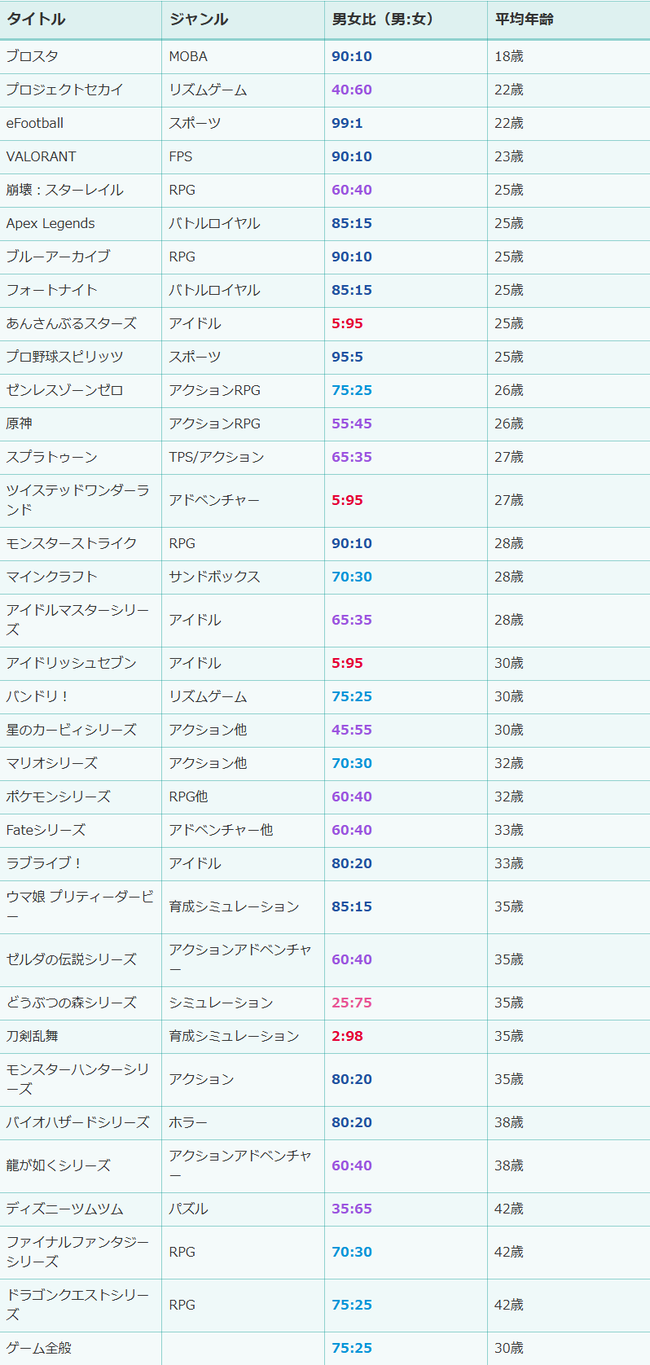Click the 35:65 ratio value

tap(352, 1210)
